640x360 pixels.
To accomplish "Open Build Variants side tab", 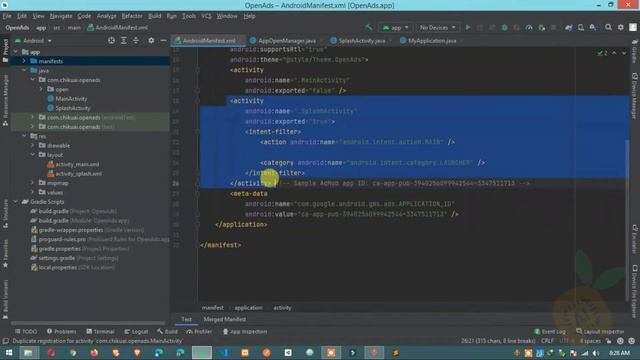I will 5,299.
